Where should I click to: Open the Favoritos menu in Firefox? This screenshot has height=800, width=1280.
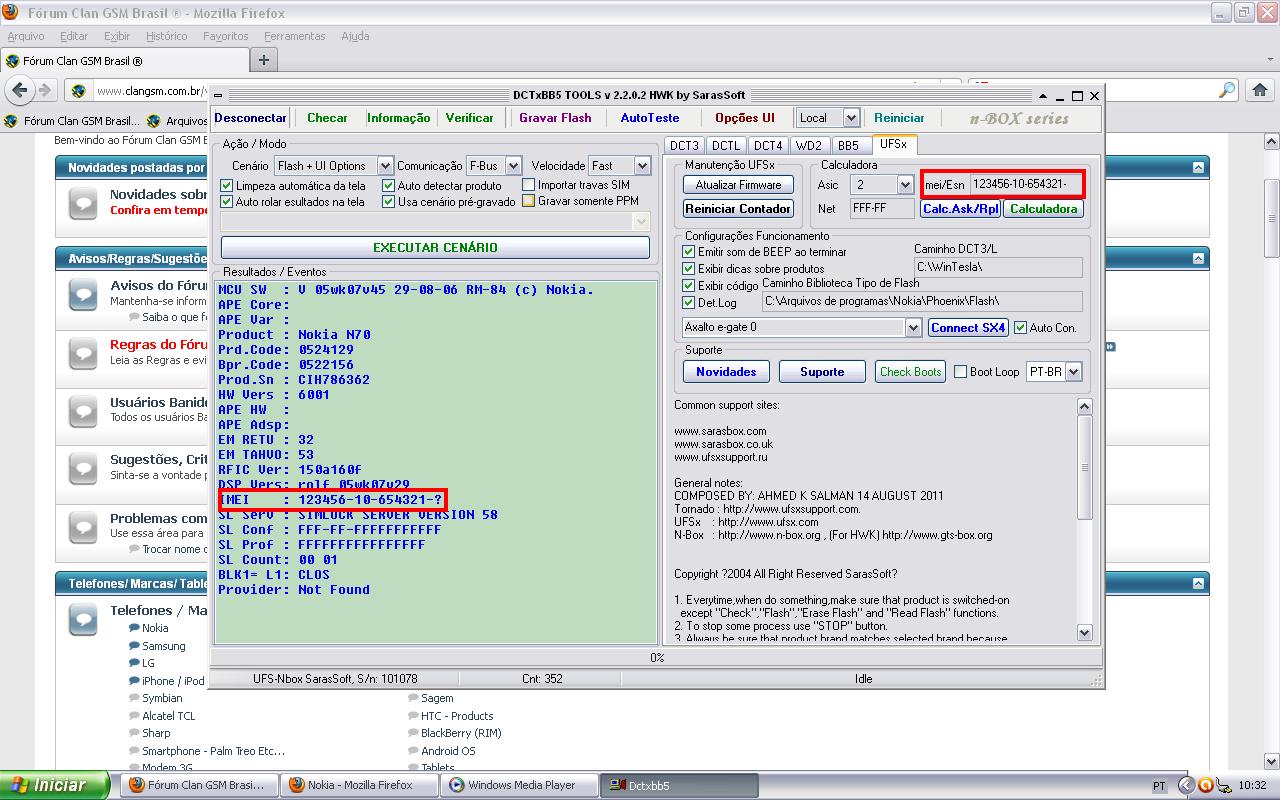click(225, 36)
